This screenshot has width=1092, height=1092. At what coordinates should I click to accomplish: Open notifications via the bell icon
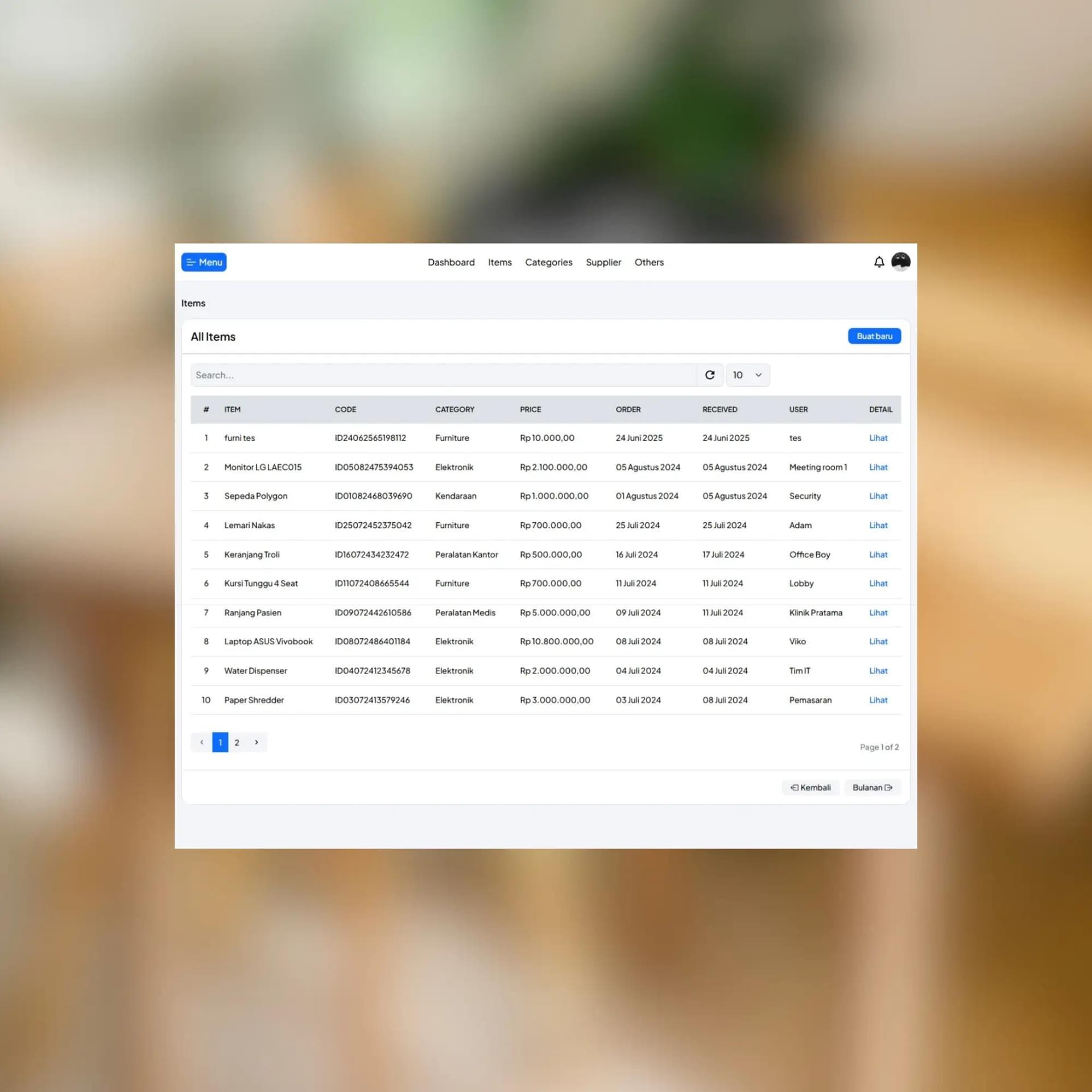tap(879, 262)
